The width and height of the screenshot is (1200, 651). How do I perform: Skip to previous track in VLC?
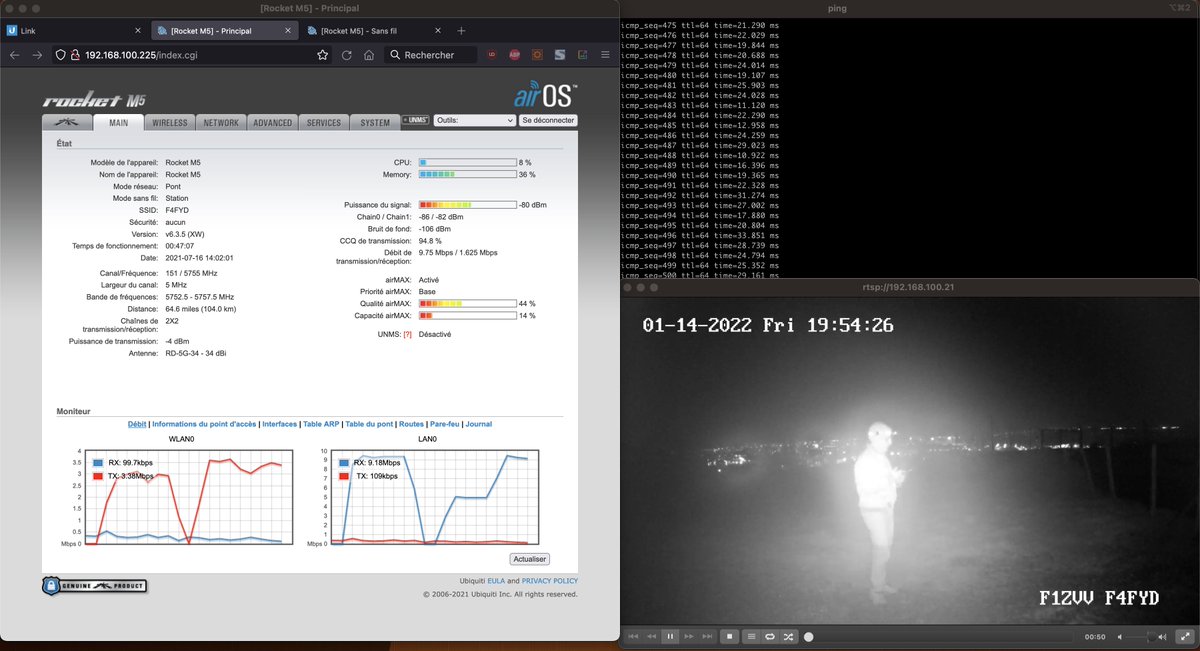632,636
